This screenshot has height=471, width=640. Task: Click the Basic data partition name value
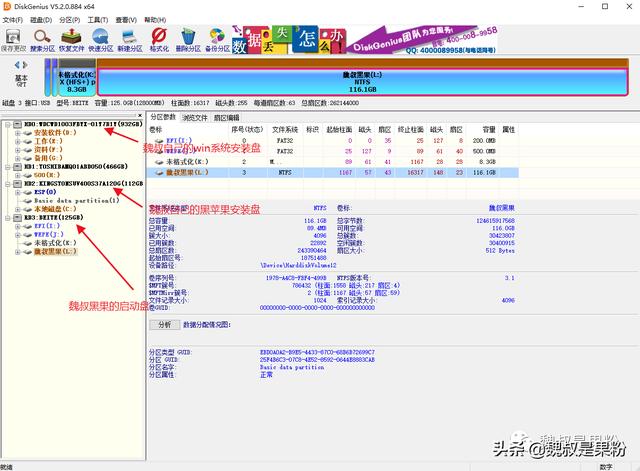[292, 367]
